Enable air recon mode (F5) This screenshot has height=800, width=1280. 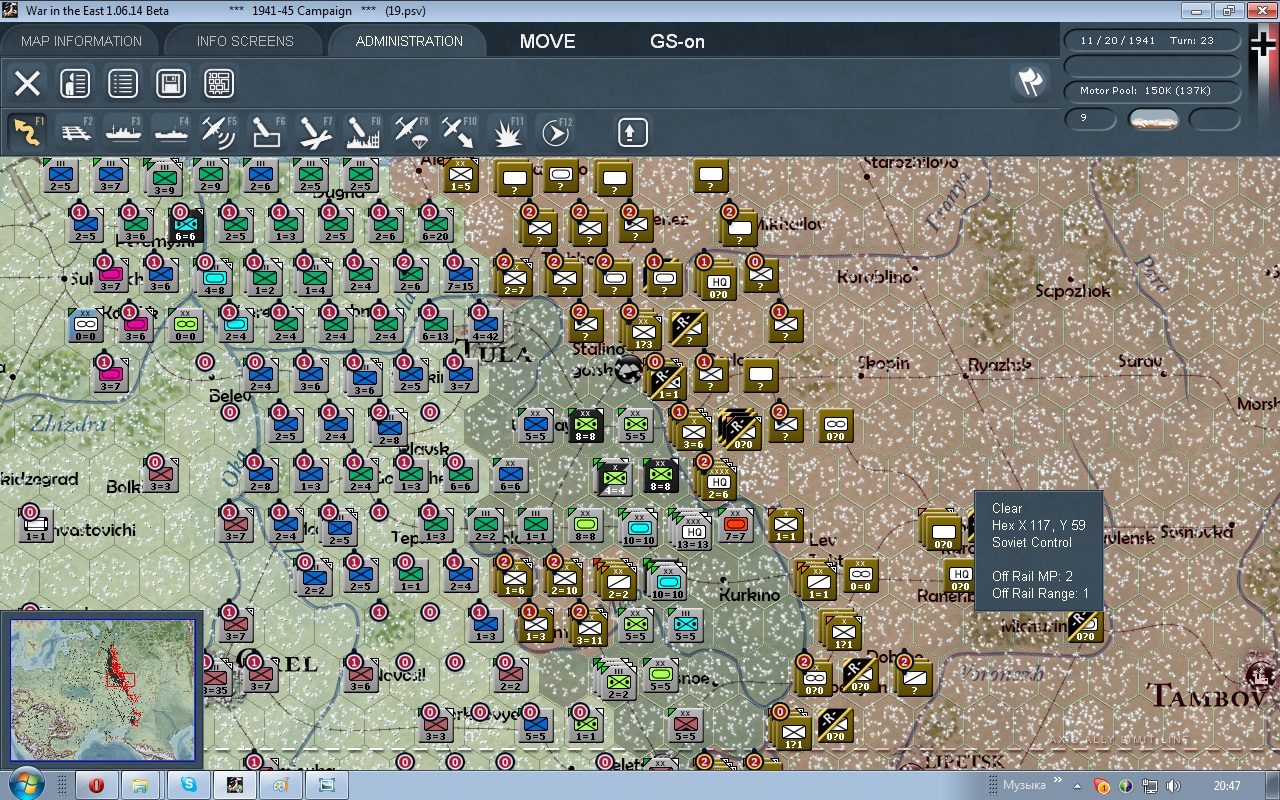219,132
